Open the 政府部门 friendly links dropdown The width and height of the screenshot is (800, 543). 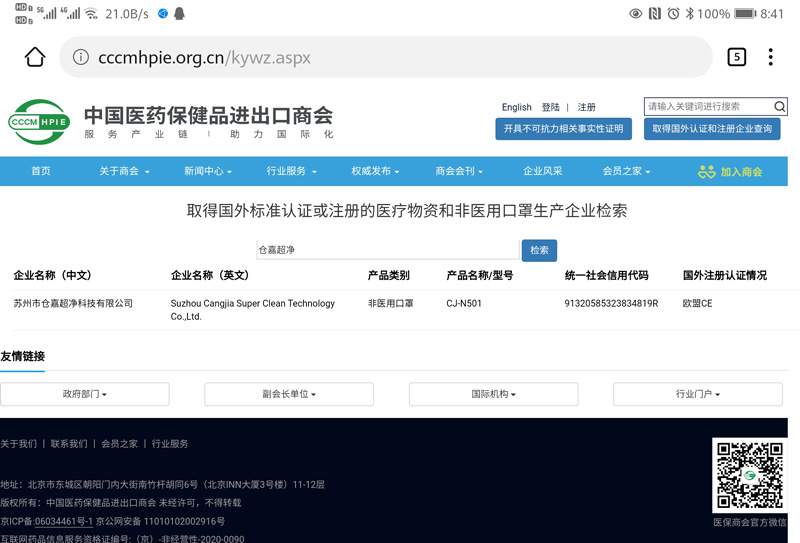click(85, 394)
